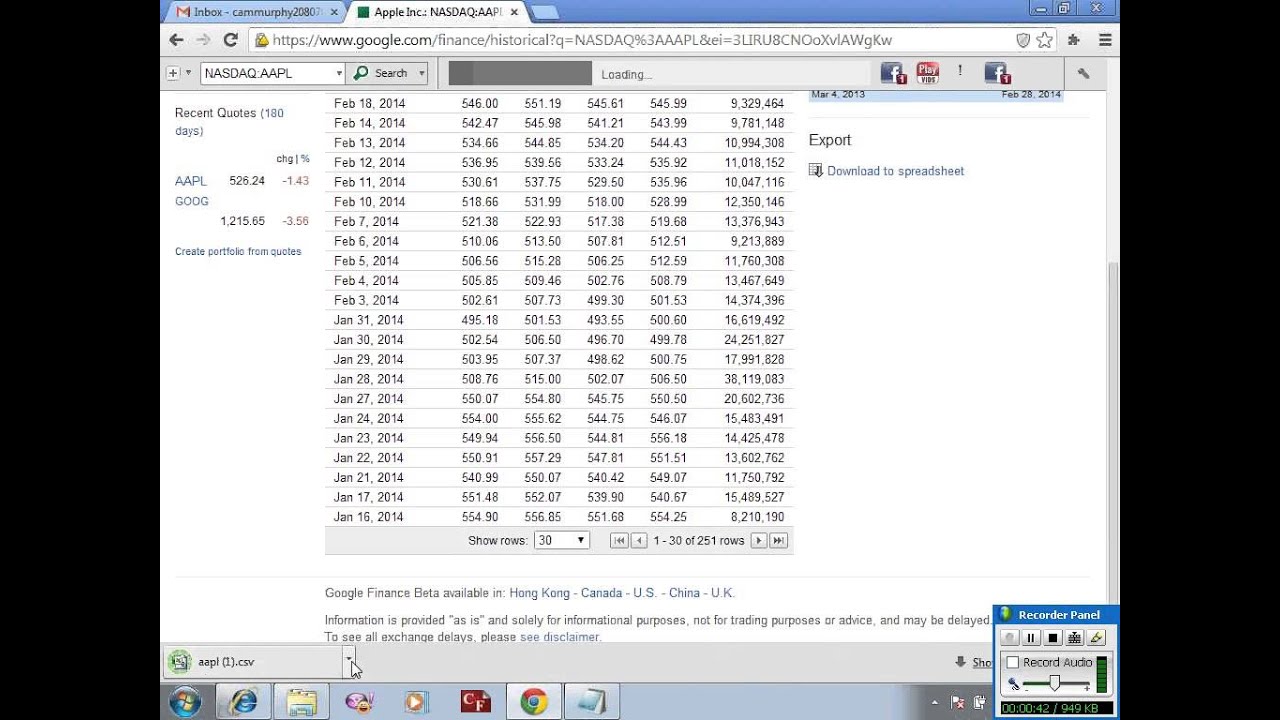Image resolution: width=1280 pixels, height=720 pixels.
Task: Click Download to spreadsheet link
Action: click(895, 171)
